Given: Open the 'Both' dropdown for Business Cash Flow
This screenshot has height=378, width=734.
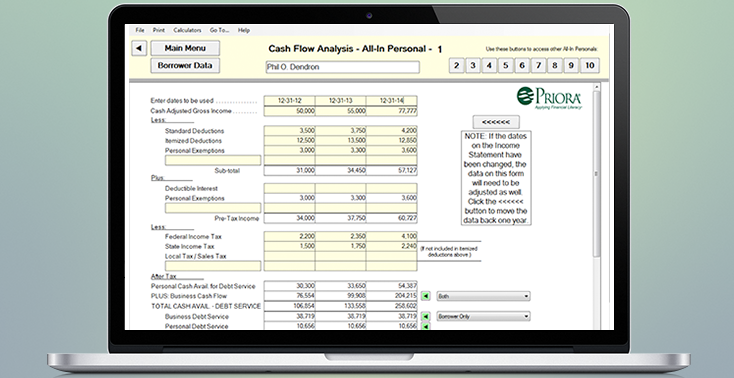Looking at the screenshot, I should pos(483,296).
